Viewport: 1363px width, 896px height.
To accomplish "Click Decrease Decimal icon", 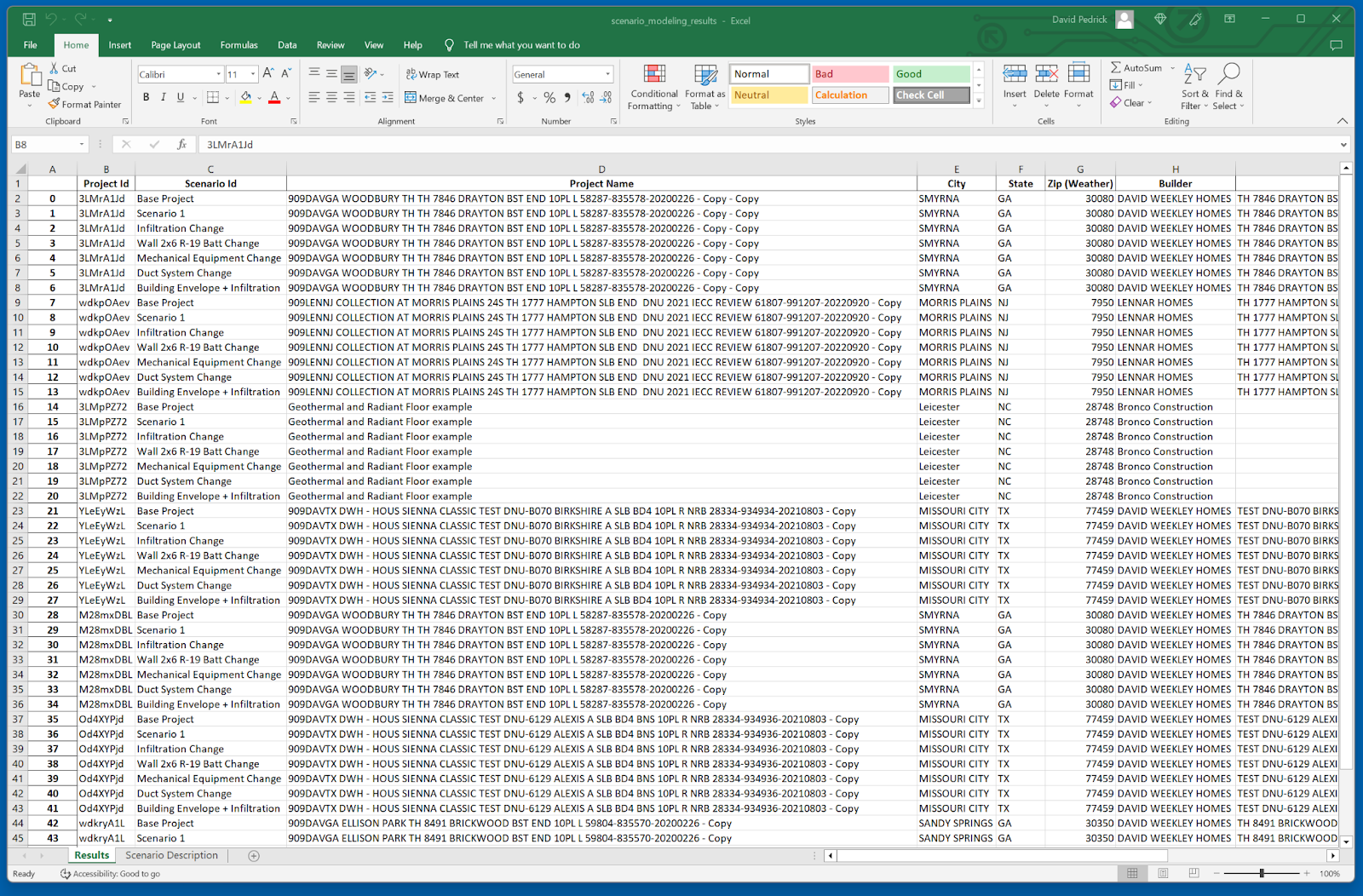I will [x=606, y=98].
